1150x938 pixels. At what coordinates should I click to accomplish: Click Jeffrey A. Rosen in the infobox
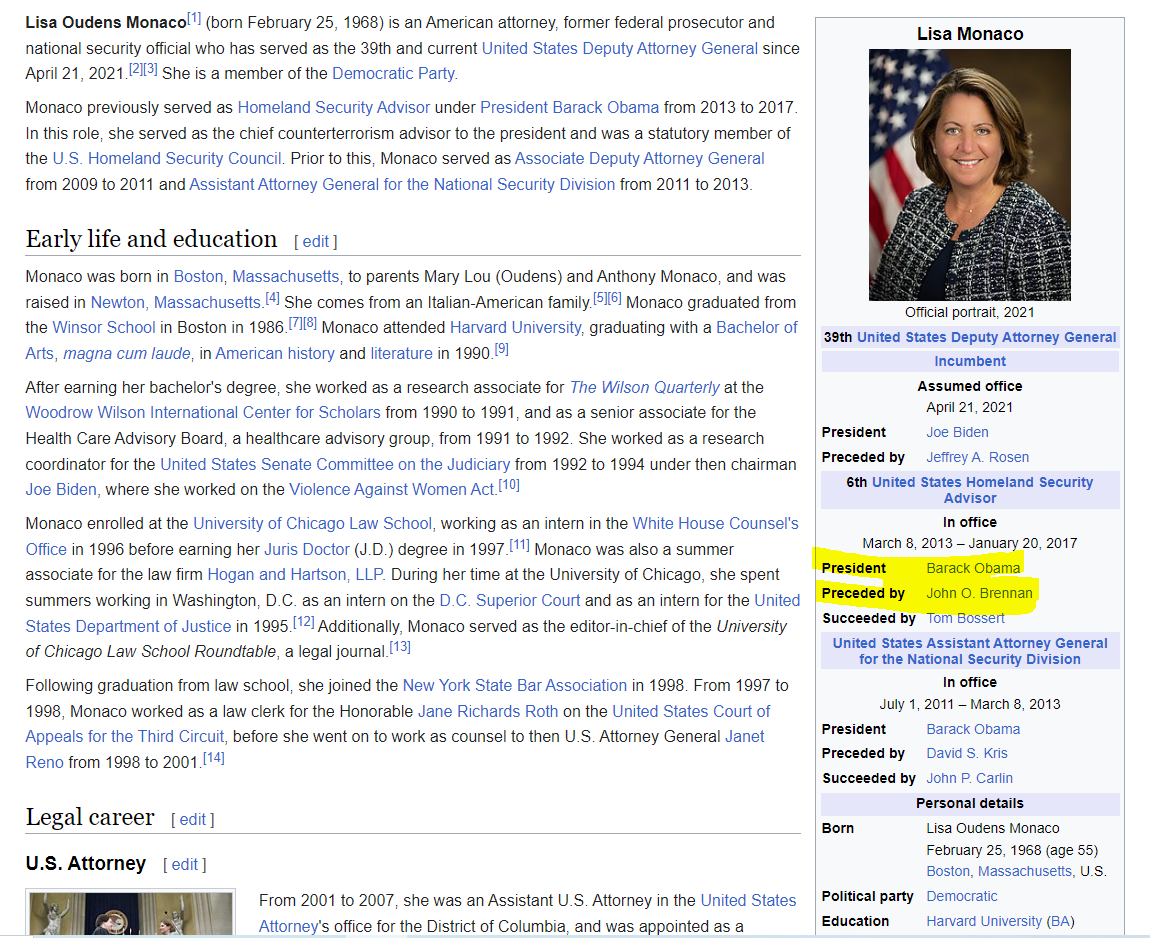tap(977, 457)
